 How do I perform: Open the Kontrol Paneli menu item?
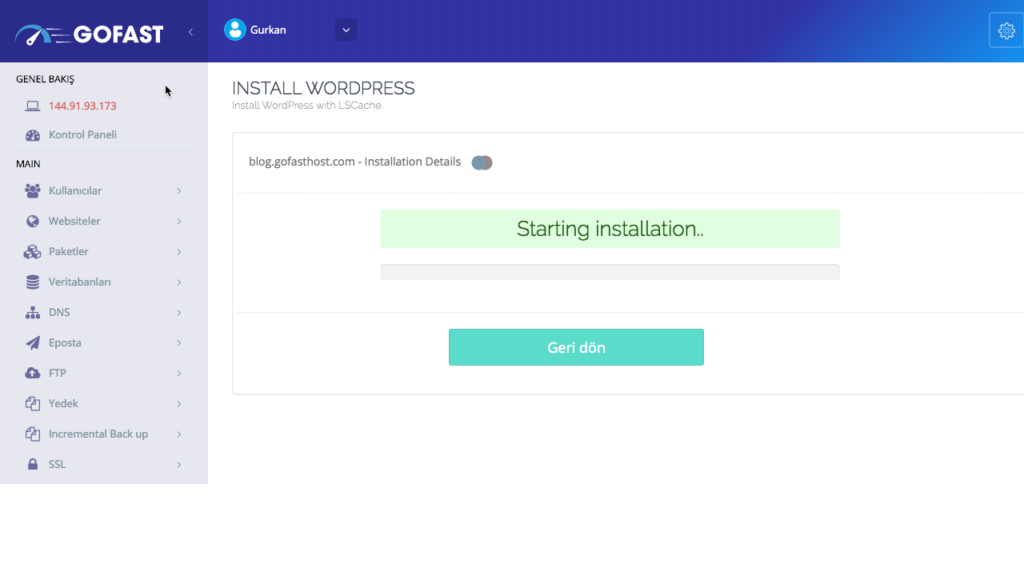point(83,135)
